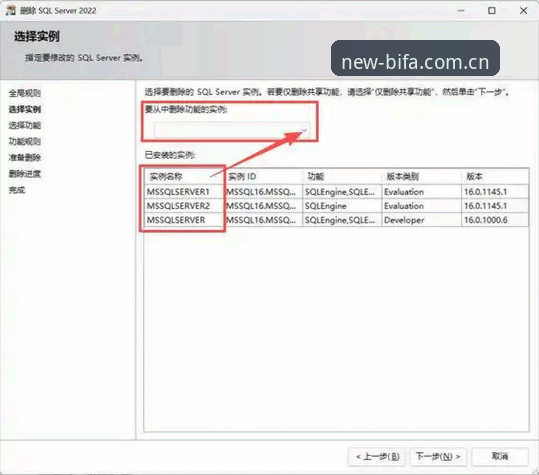Click the Evaluation cell in the MSSQLSERVER1 row
Screen dimensions: 539x475
(x=421, y=192)
